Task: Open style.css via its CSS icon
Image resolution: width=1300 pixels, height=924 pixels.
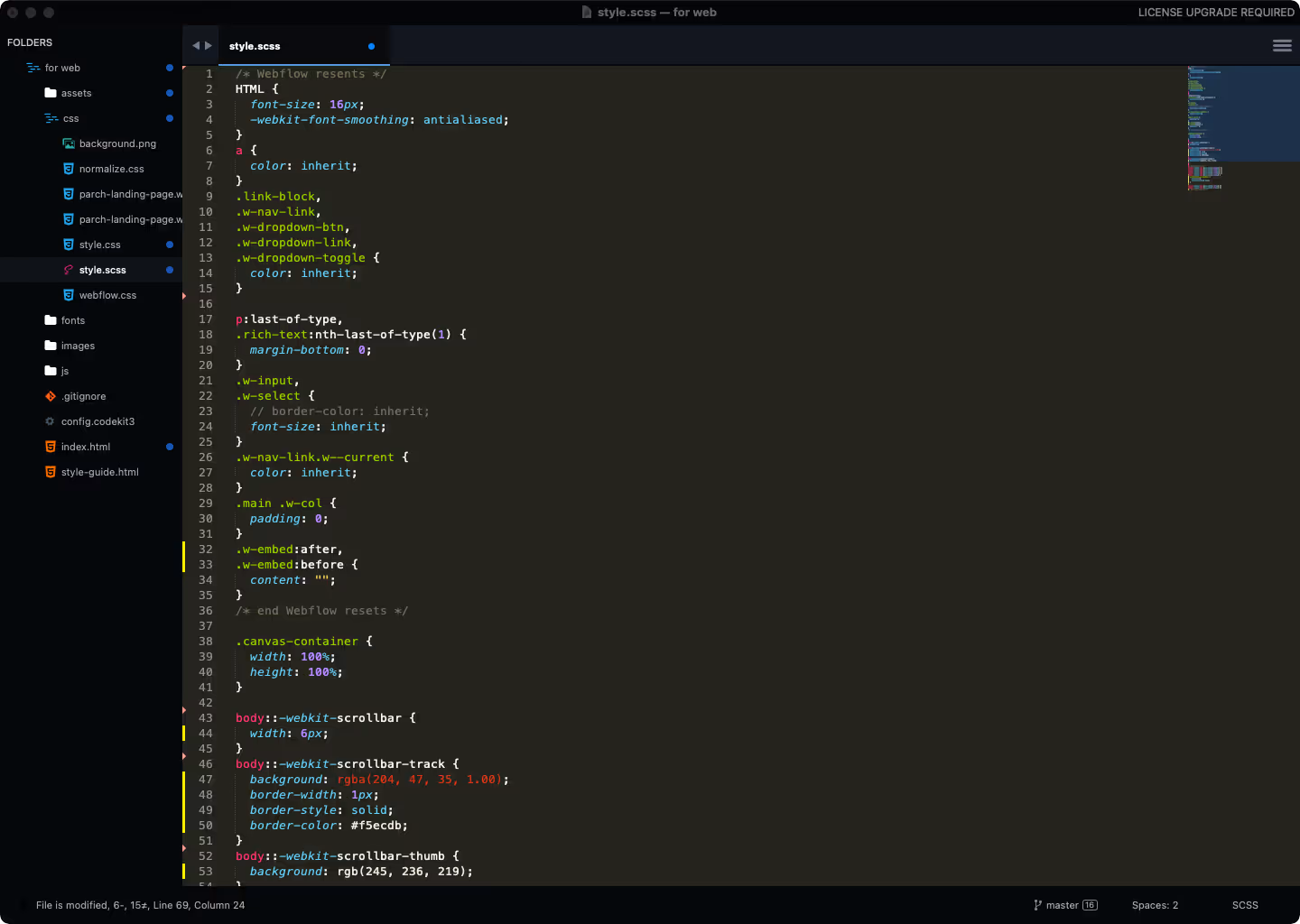Action: [x=69, y=245]
